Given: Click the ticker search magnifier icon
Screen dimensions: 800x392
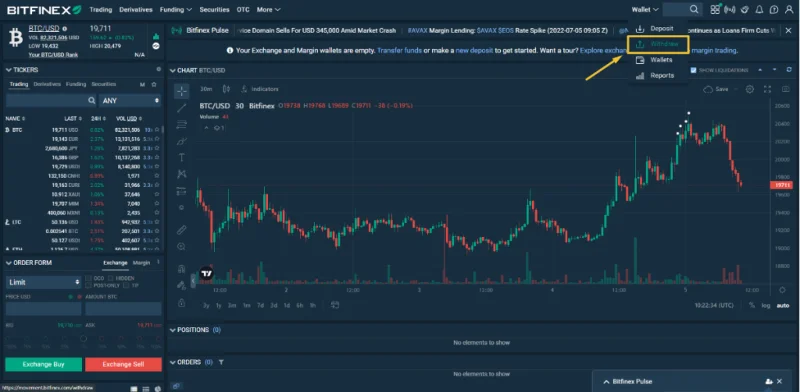Looking at the screenshot, I should (92, 101).
